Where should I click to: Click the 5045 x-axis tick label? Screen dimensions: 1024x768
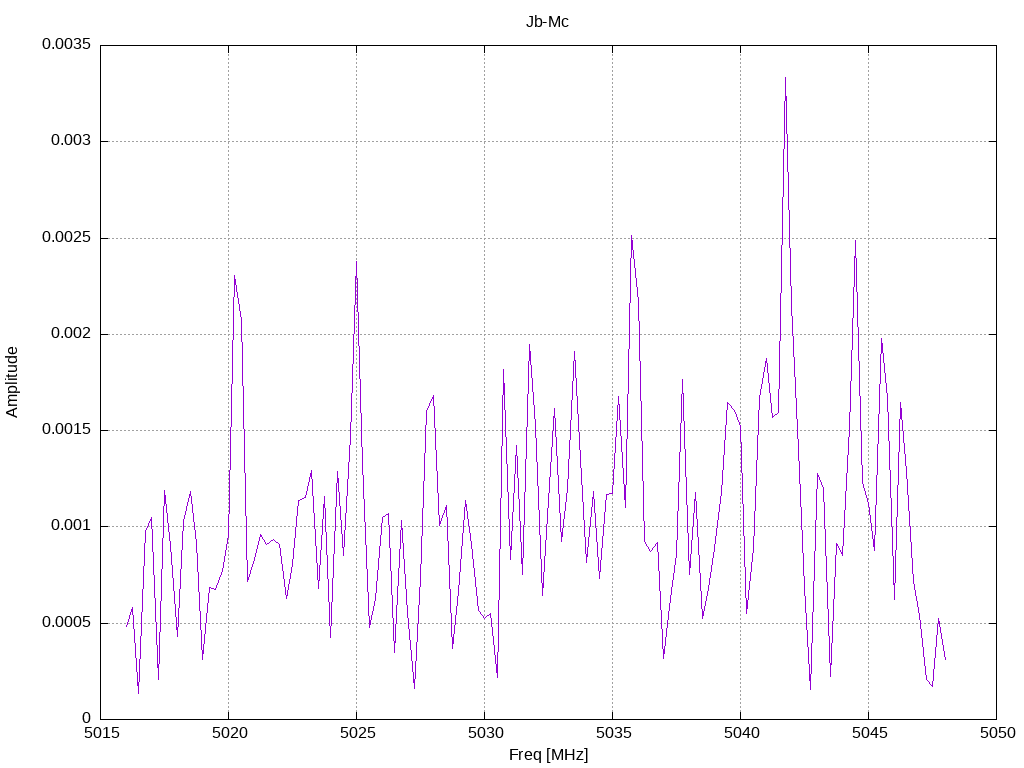coord(869,733)
